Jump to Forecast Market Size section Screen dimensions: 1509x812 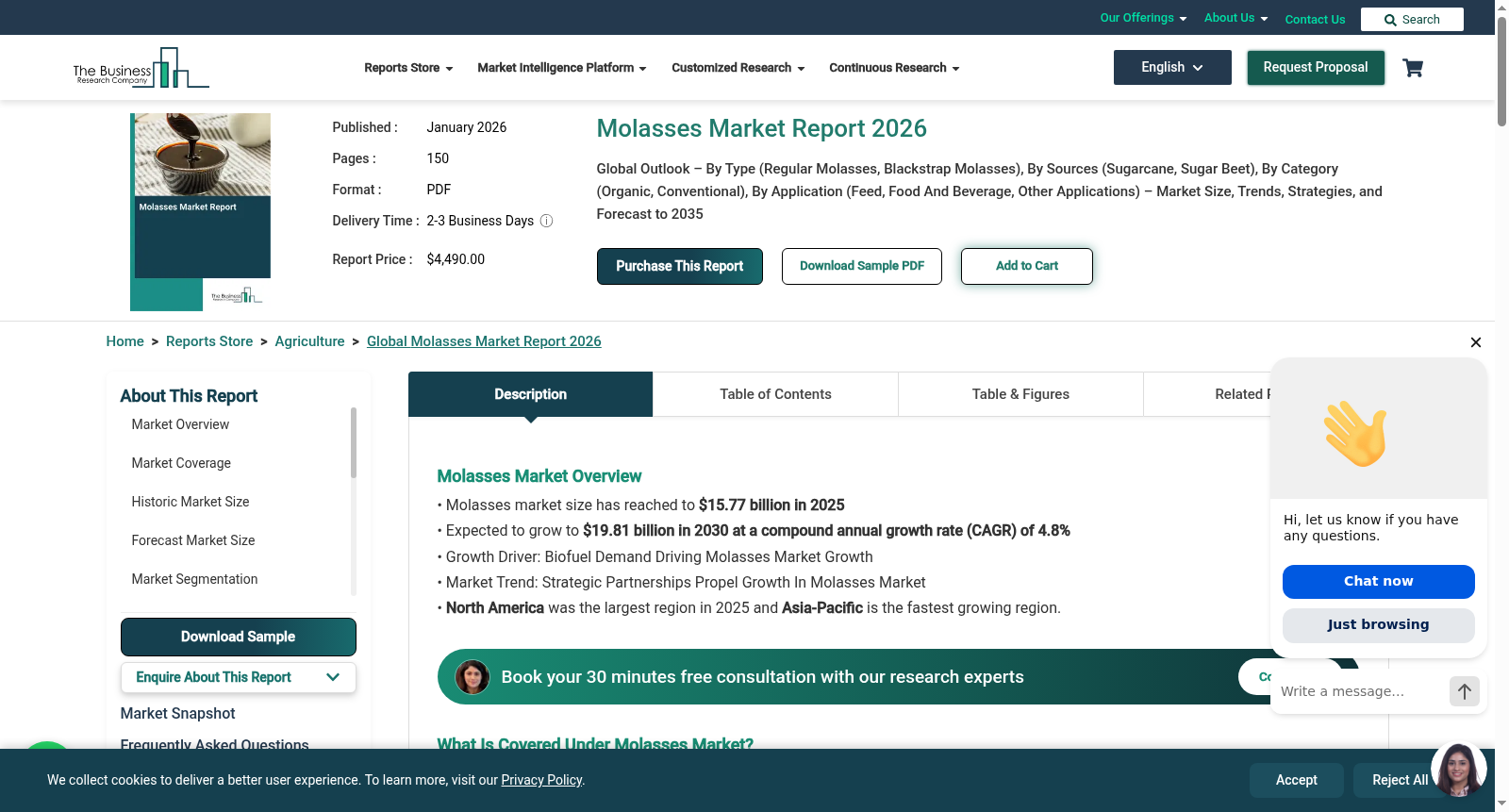click(193, 540)
